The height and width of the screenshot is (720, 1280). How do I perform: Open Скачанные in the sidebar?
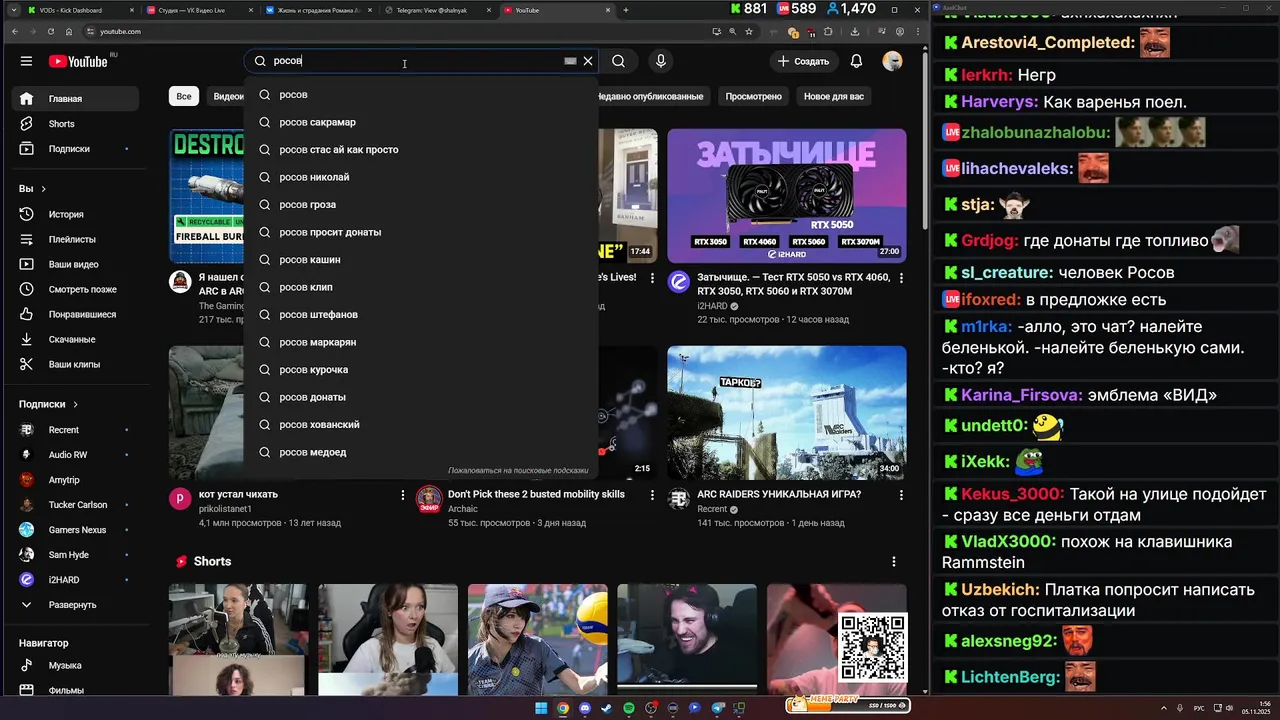pyautogui.click(x=75, y=339)
